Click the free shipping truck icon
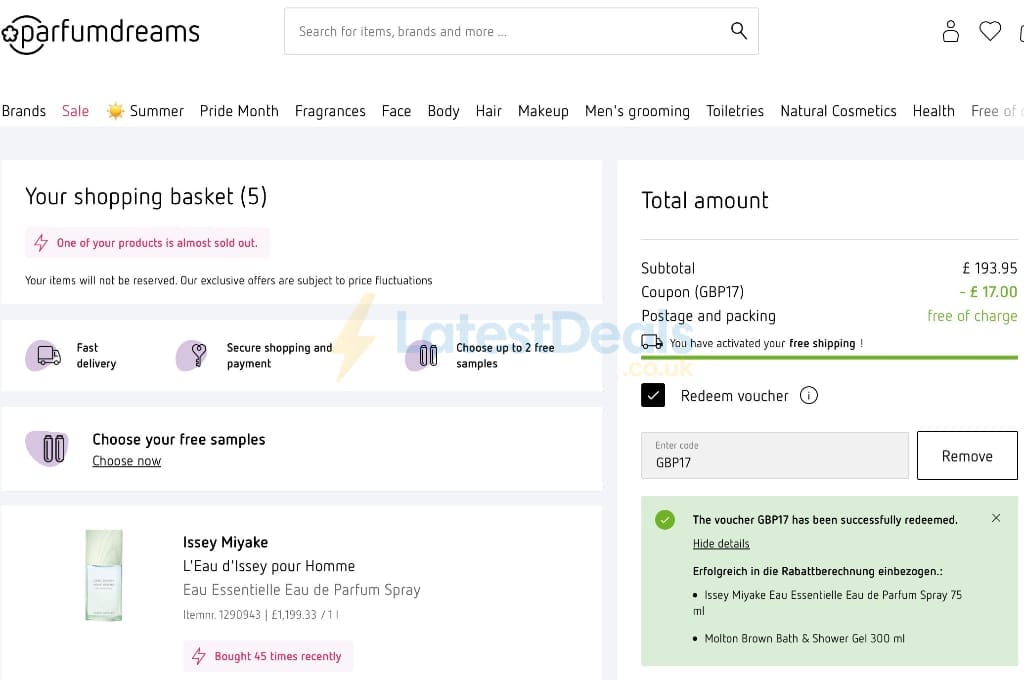 [x=652, y=342]
